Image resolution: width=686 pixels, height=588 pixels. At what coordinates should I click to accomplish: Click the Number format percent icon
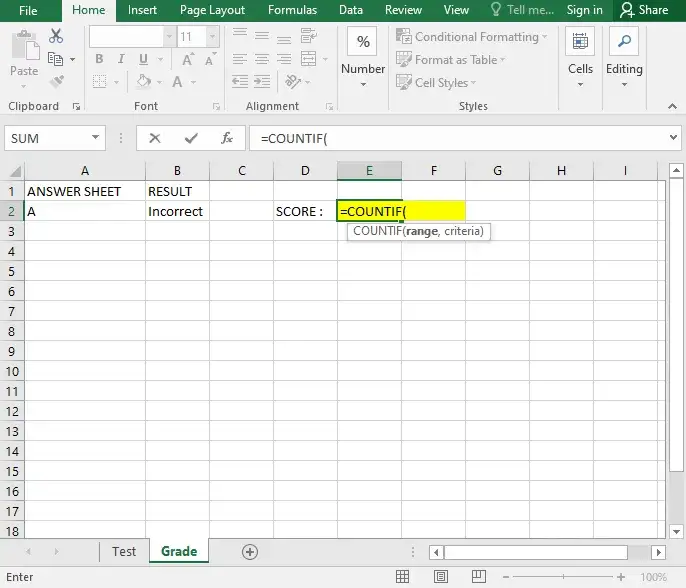pyautogui.click(x=363, y=42)
